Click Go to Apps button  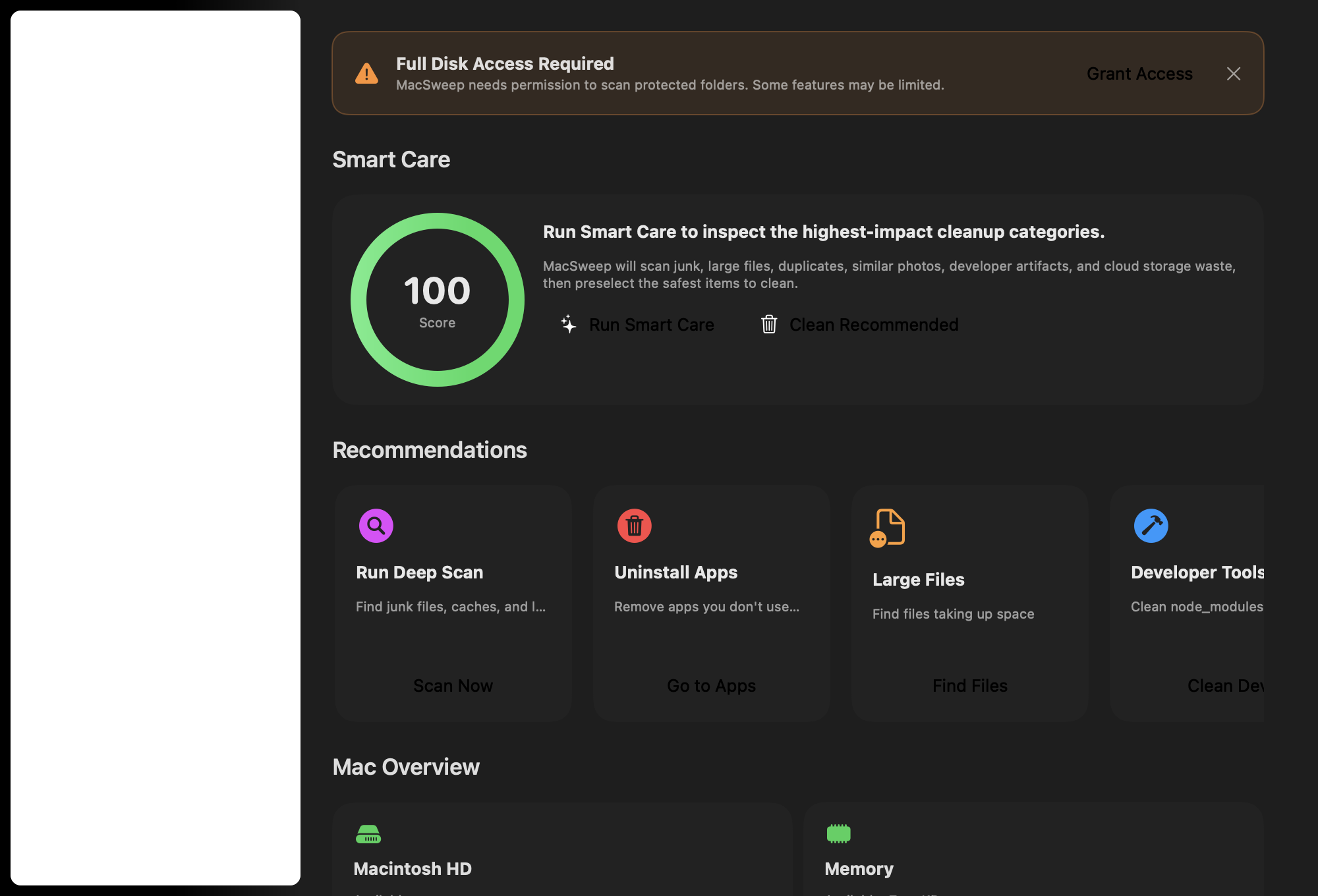tap(712, 686)
